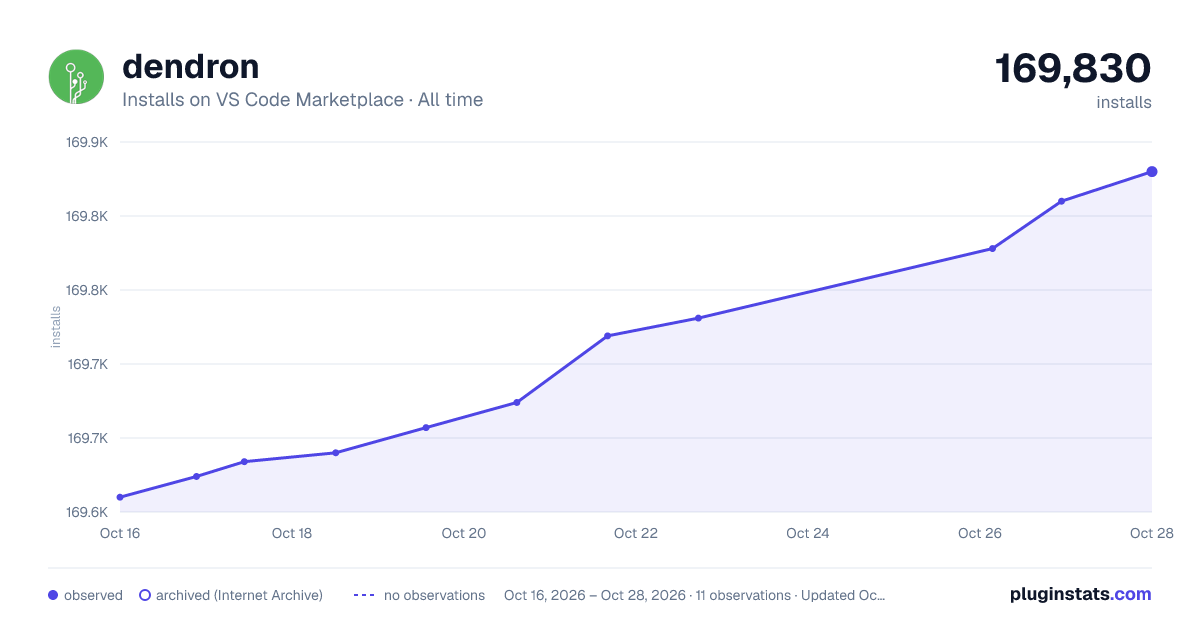Click the Installs on VS Code Marketplace subtitle
Screen dimensions: 1200x630
302,100
